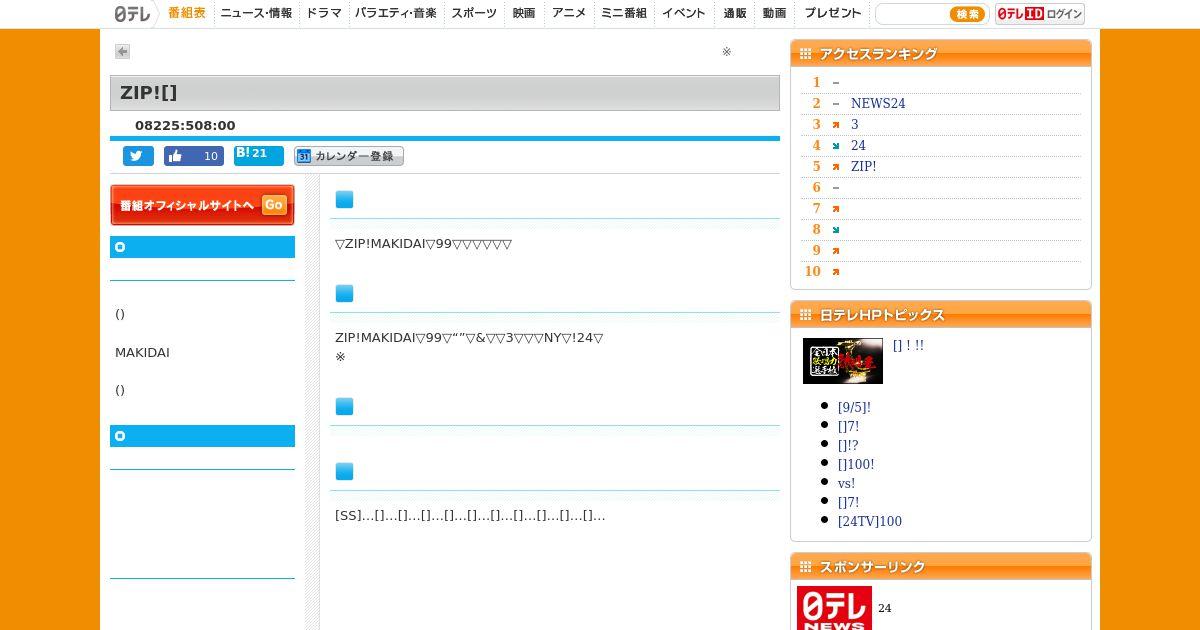Image resolution: width=1200 pixels, height=630 pixels.
Task: Click the rank 10 up-trend arrow icon
Action: (x=836, y=272)
